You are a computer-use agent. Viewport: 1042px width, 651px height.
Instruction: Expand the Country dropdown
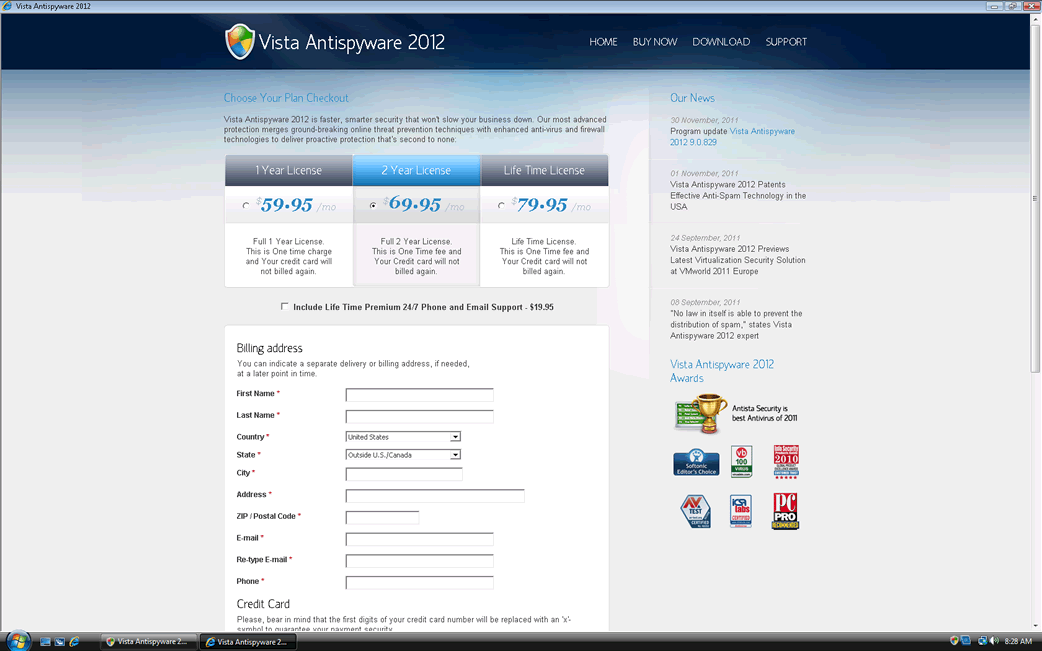coord(455,437)
